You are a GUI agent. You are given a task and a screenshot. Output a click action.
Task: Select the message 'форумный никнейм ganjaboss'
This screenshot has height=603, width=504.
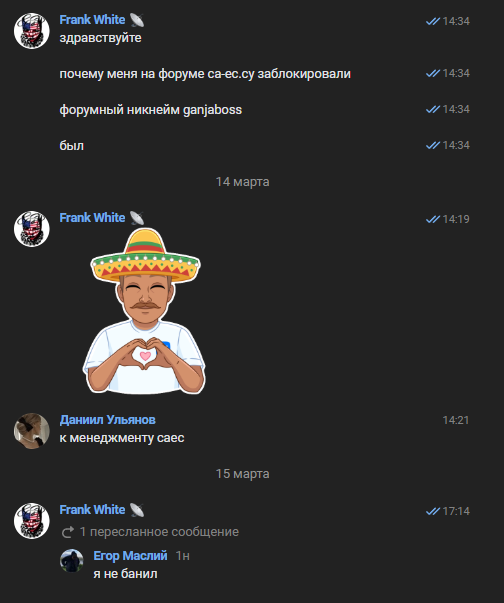(151, 110)
